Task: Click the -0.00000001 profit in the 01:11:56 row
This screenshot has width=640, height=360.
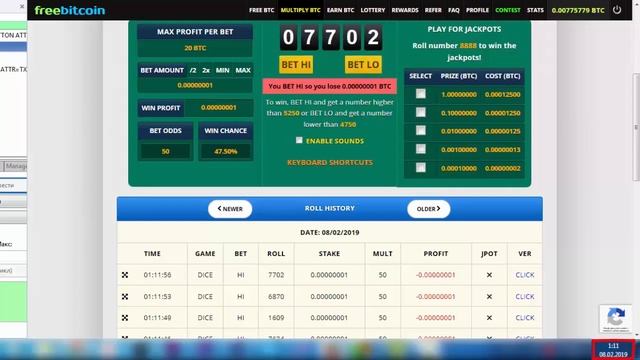Action: point(436,275)
